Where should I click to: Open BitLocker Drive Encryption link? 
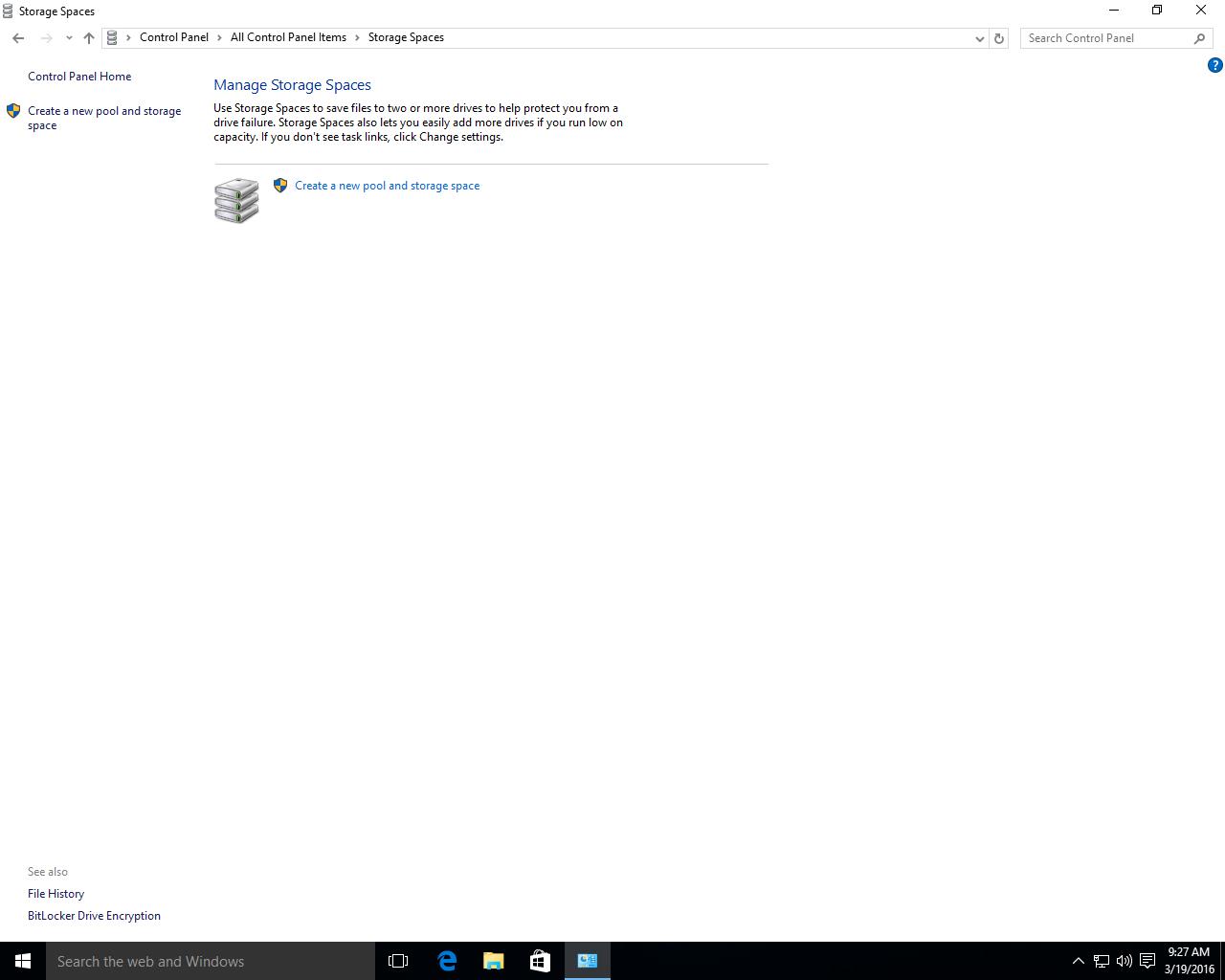click(94, 916)
